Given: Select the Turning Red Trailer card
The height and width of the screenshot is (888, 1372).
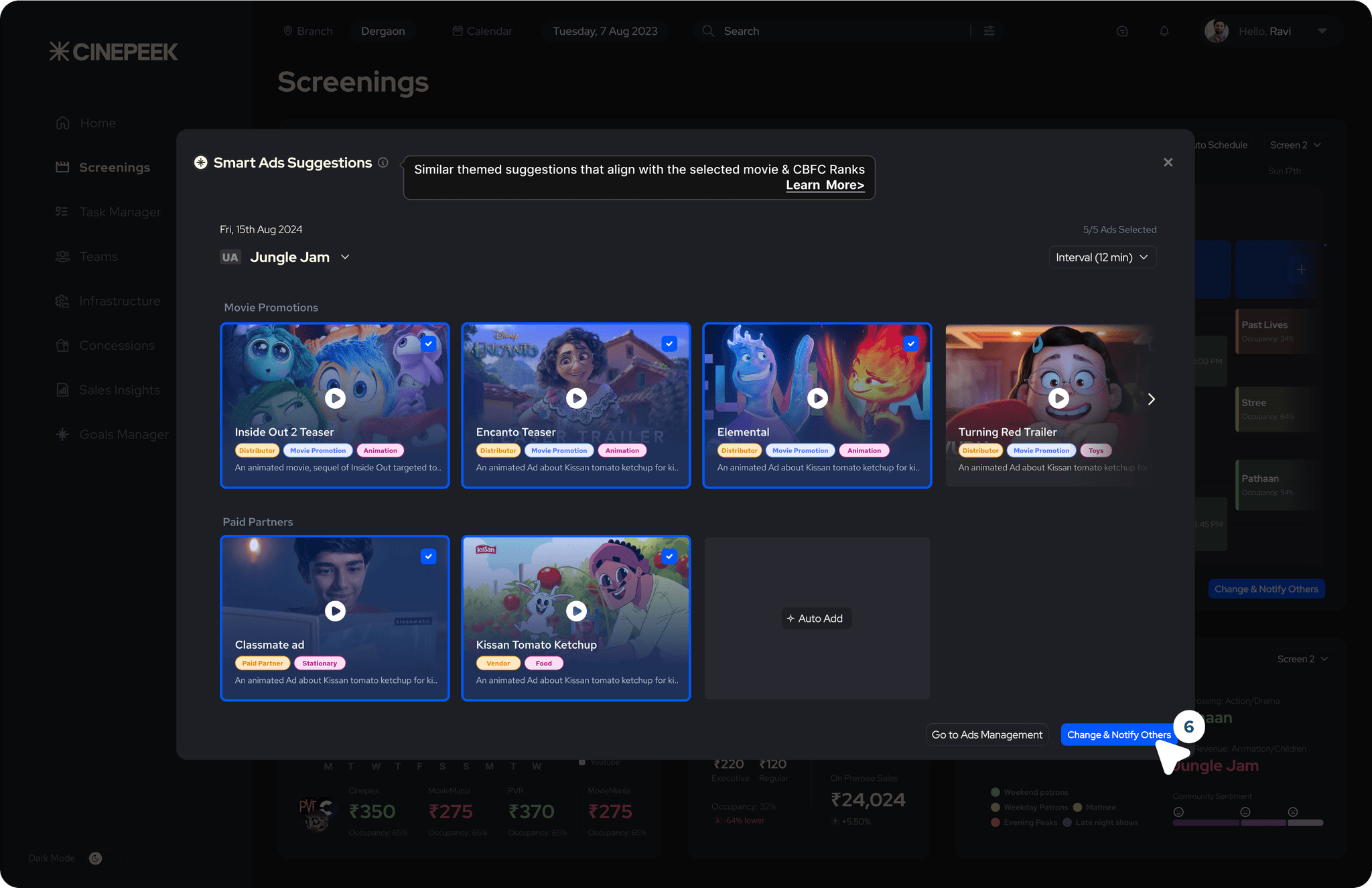Looking at the screenshot, I should tap(1050, 405).
